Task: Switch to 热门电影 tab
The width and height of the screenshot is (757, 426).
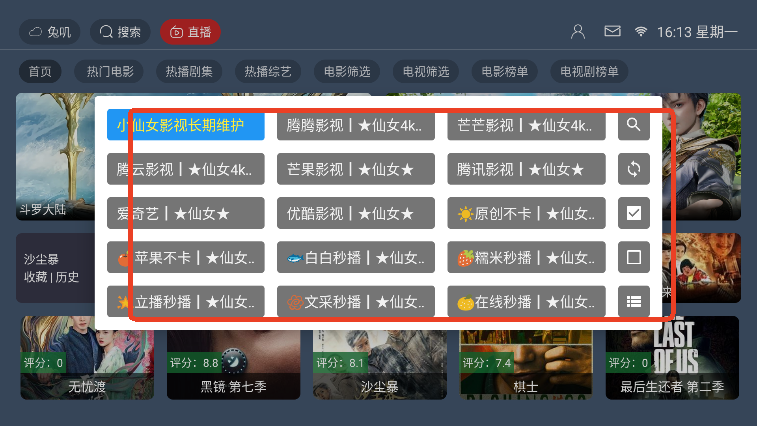Action: pyautogui.click(x=110, y=71)
